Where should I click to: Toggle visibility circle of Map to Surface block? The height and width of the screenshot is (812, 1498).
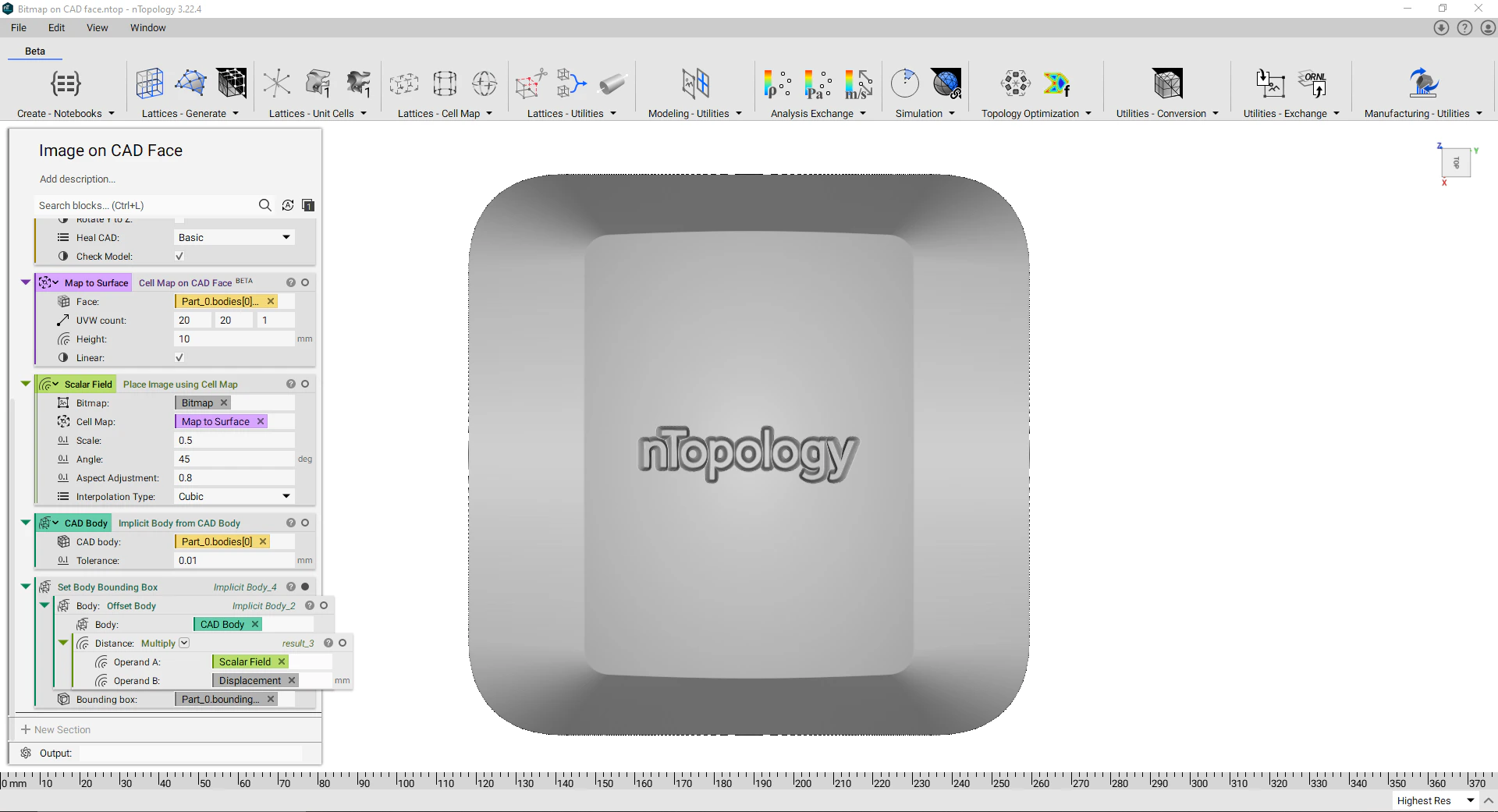tap(305, 282)
